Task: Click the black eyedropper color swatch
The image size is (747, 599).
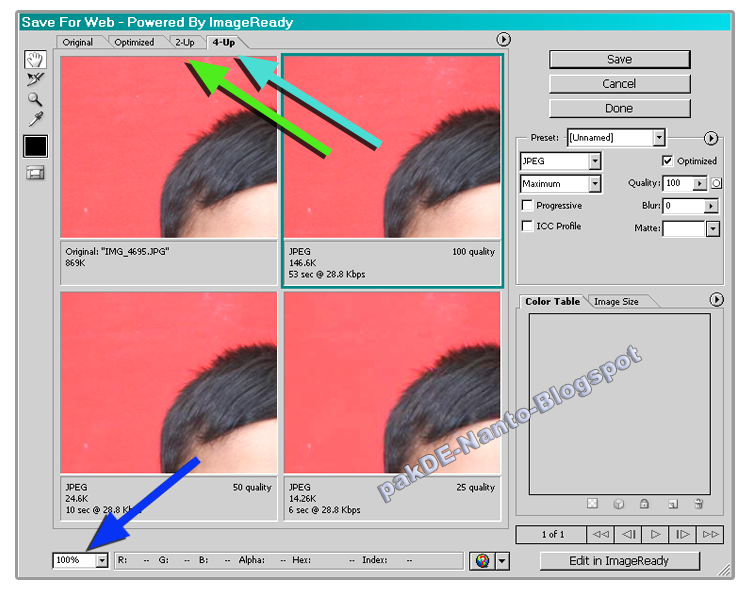Action: pos(36,146)
